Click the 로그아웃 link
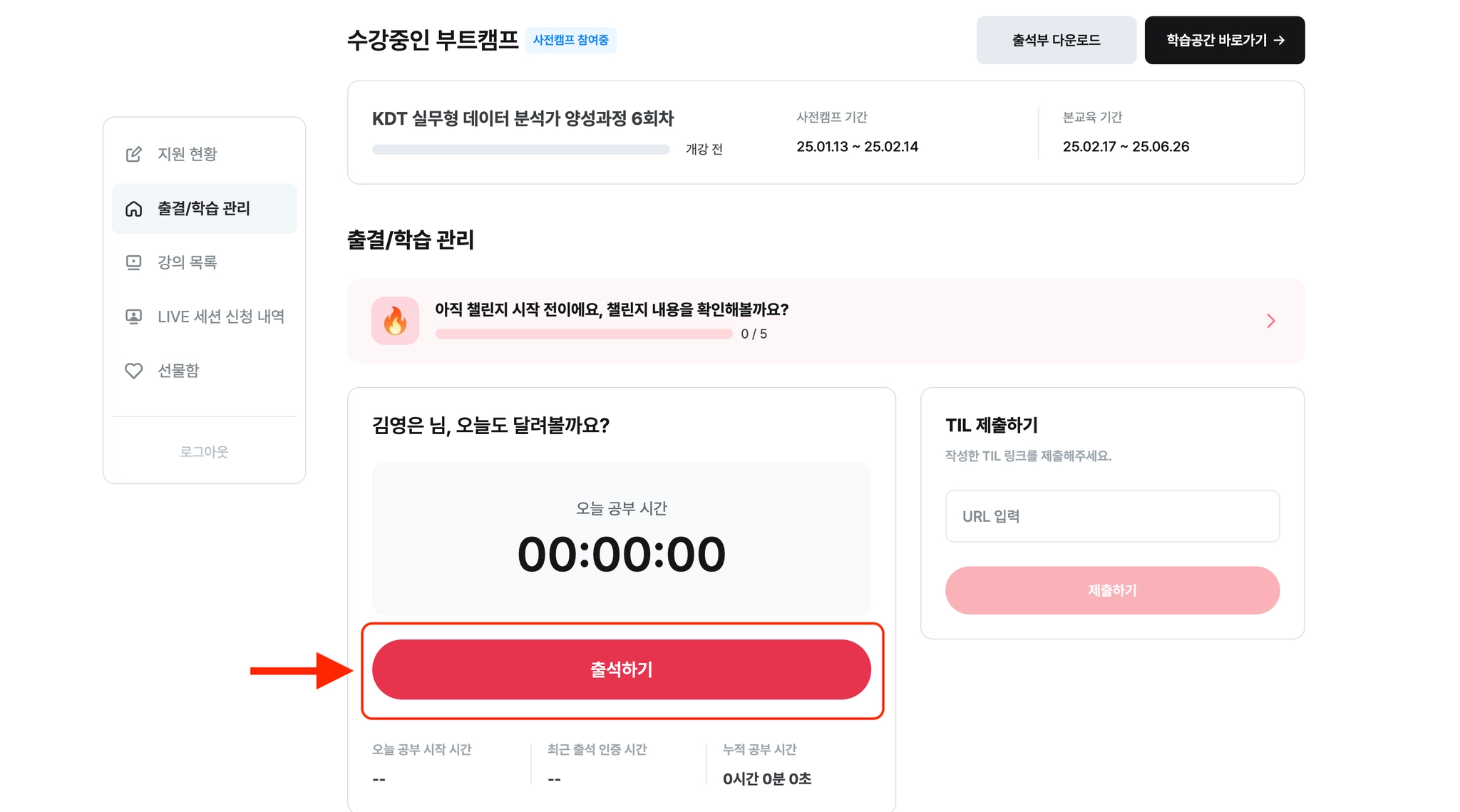The height and width of the screenshot is (812, 1460). click(204, 452)
